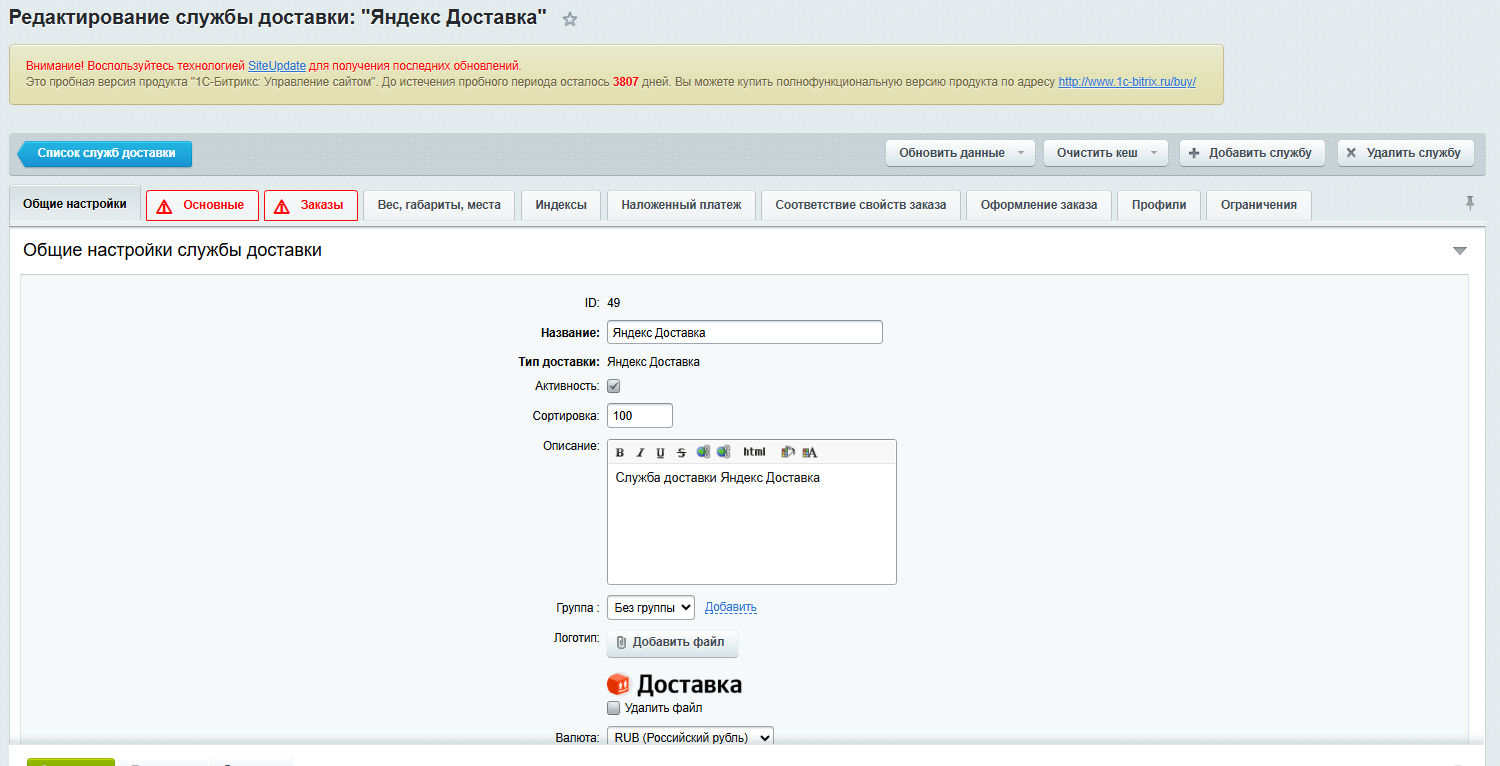Click the X icon on Удалить службу

[1351, 153]
